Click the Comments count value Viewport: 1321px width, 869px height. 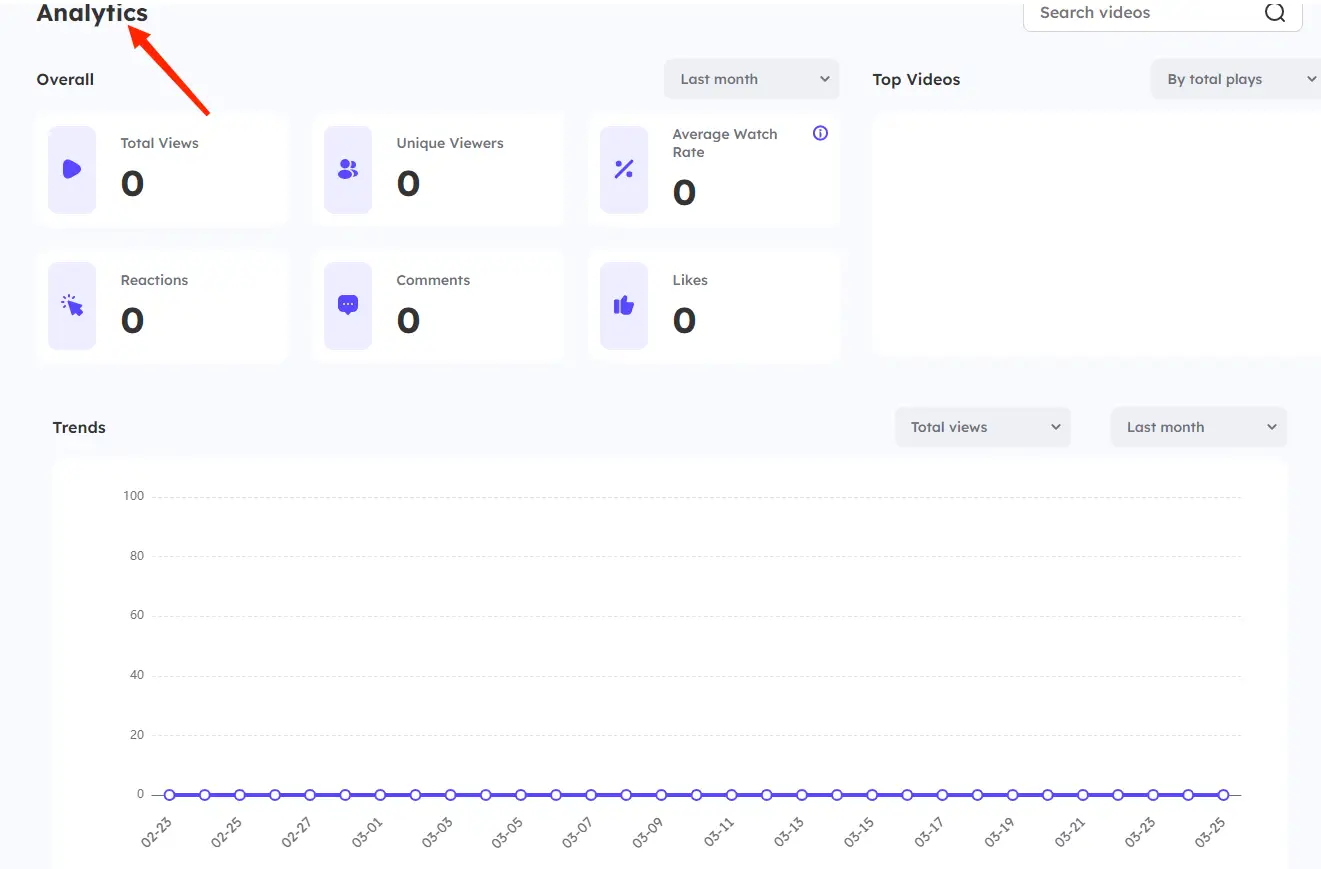(x=408, y=321)
